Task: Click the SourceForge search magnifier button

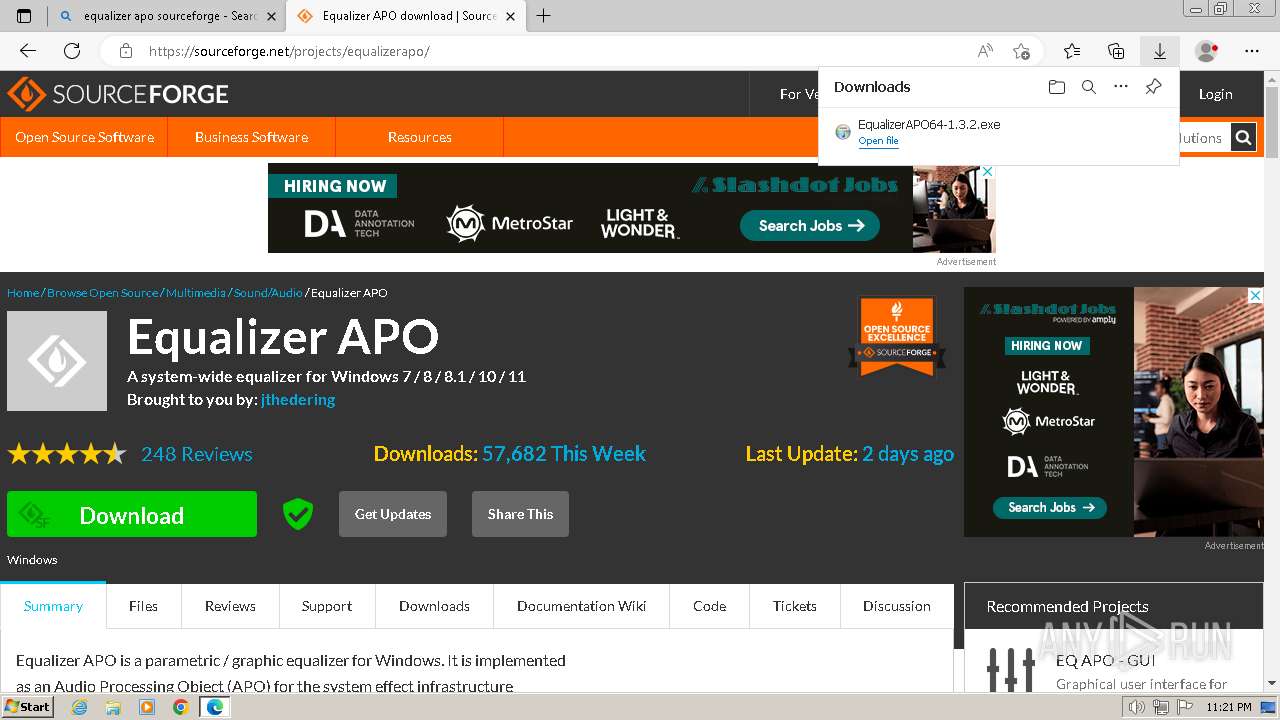Action: 1243,138
